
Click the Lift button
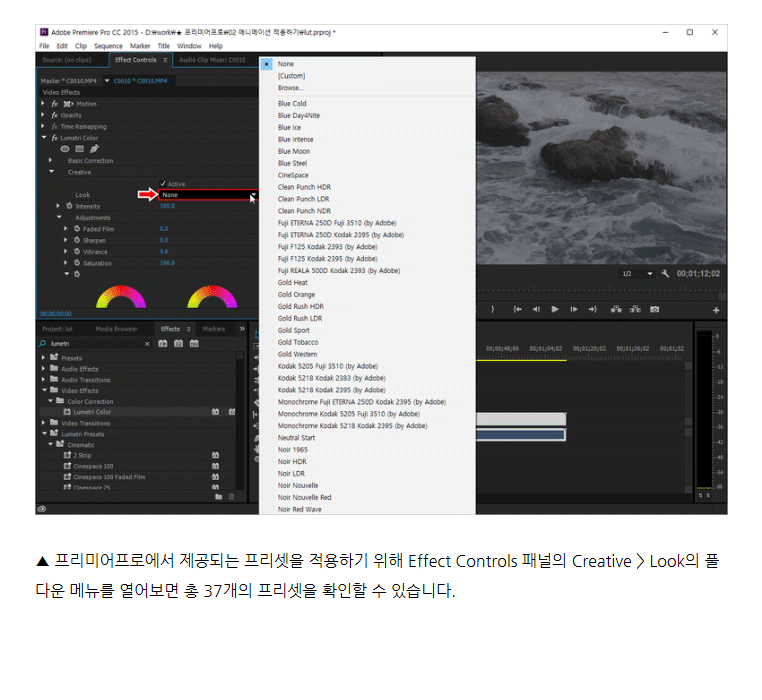[616, 309]
